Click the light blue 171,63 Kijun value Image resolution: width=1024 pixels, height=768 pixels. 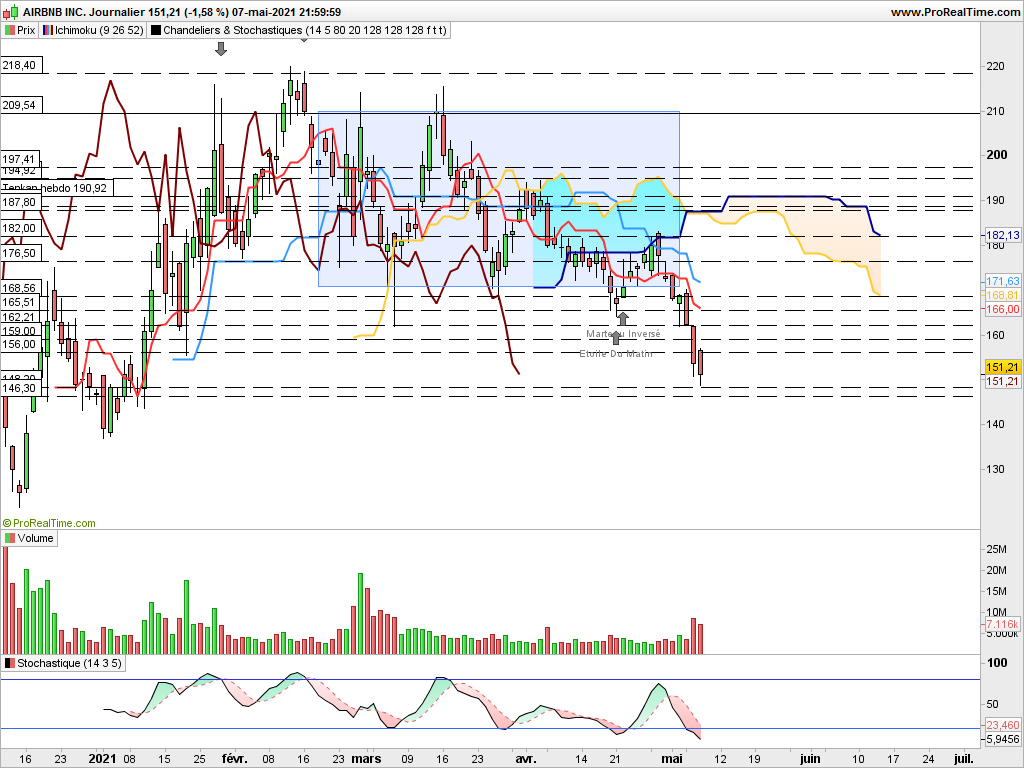point(1002,281)
